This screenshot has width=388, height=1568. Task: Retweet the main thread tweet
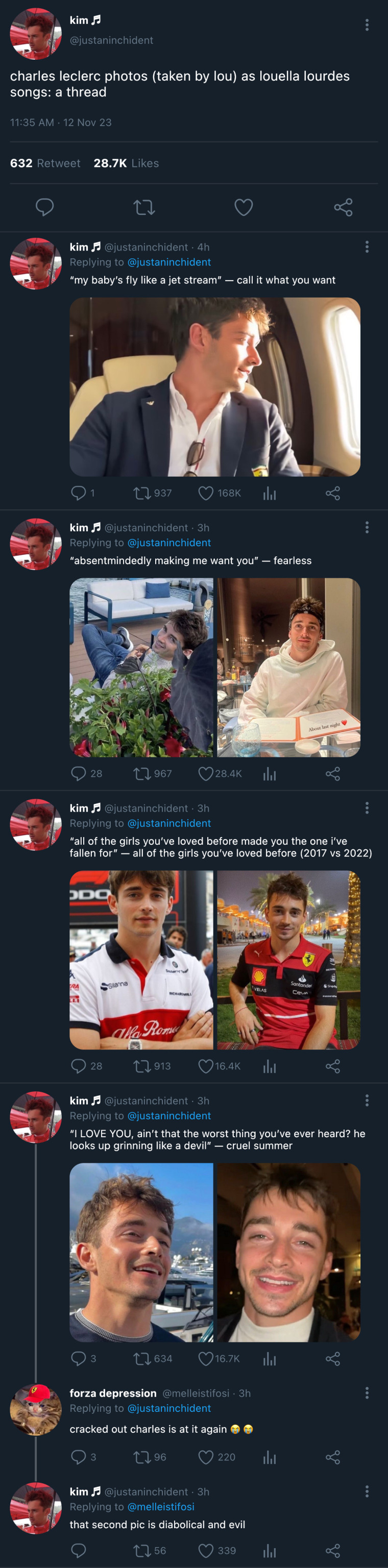pos(144,208)
